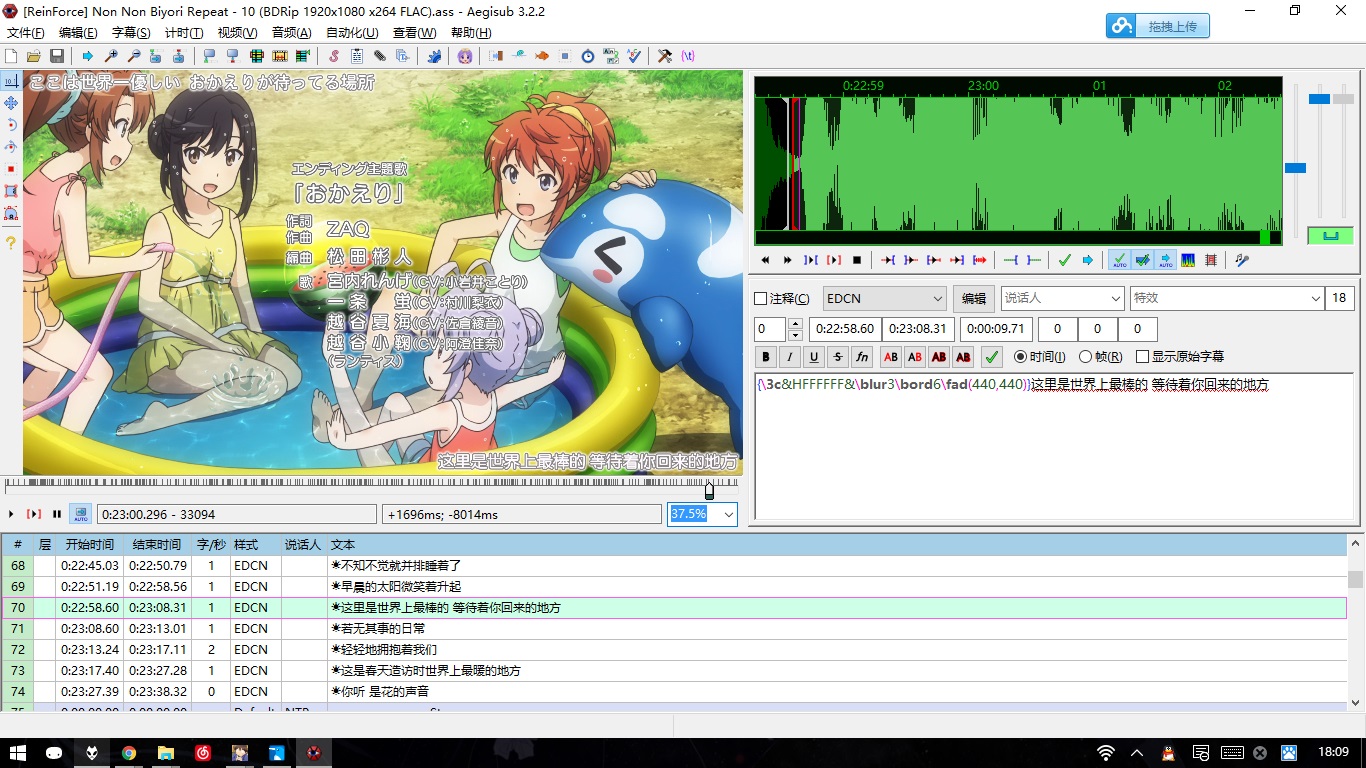Viewport: 1366px width, 768px height.
Task: Stop audio playback with square icon
Action: pos(857,260)
